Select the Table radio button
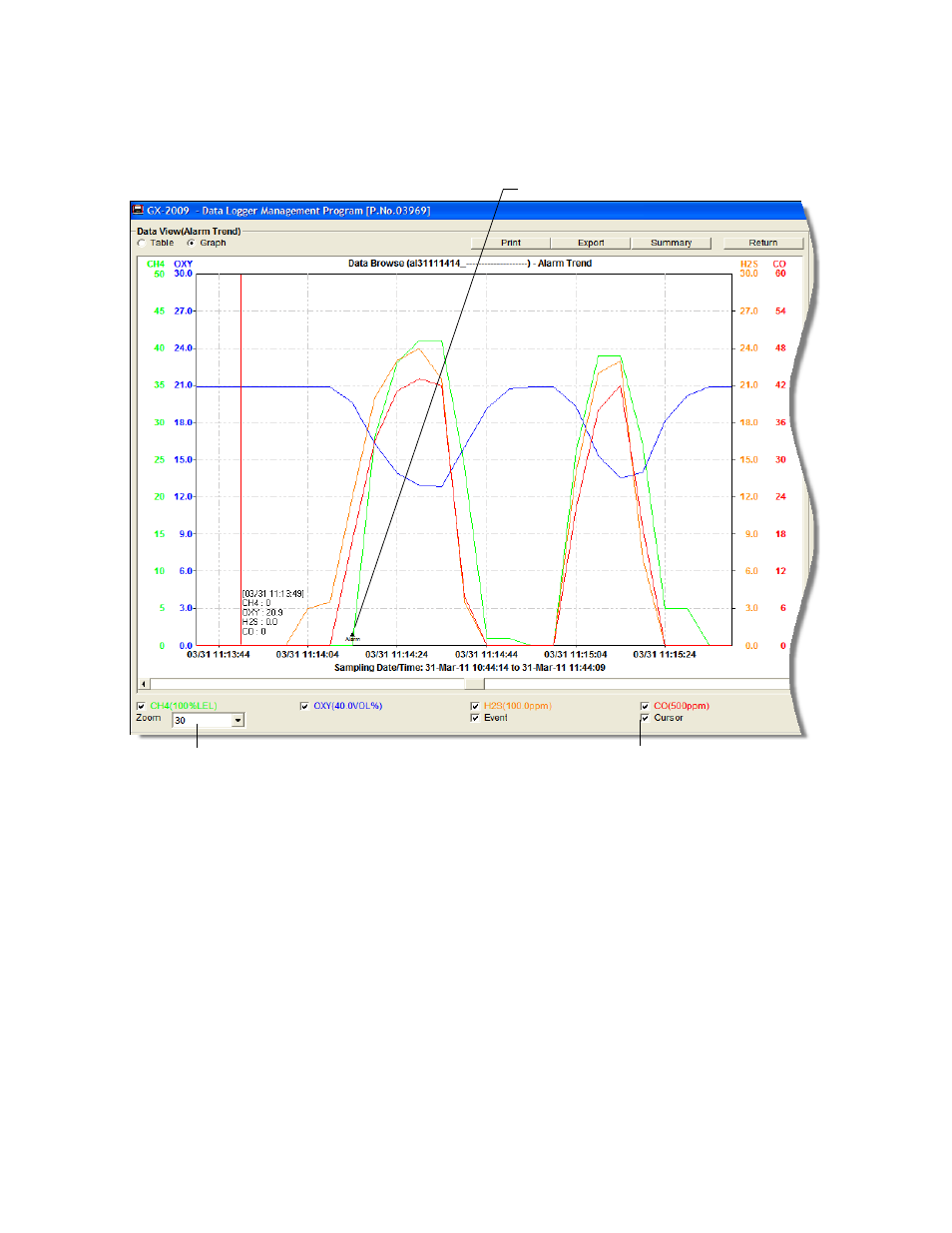The width and height of the screenshot is (952, 1233). coord(142,243)
